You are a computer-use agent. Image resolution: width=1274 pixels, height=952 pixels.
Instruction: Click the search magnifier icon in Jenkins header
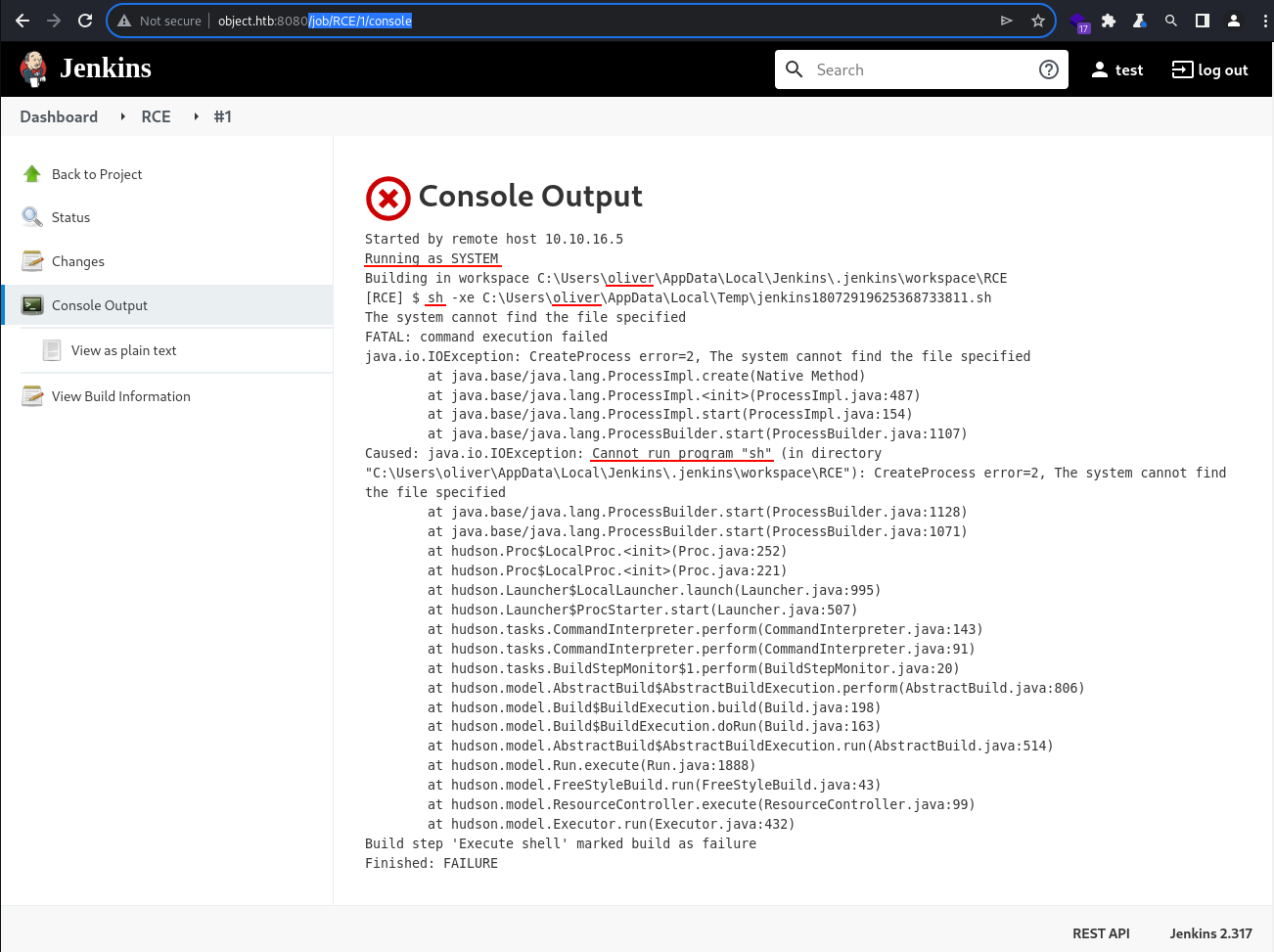click(x=795, y=69)
